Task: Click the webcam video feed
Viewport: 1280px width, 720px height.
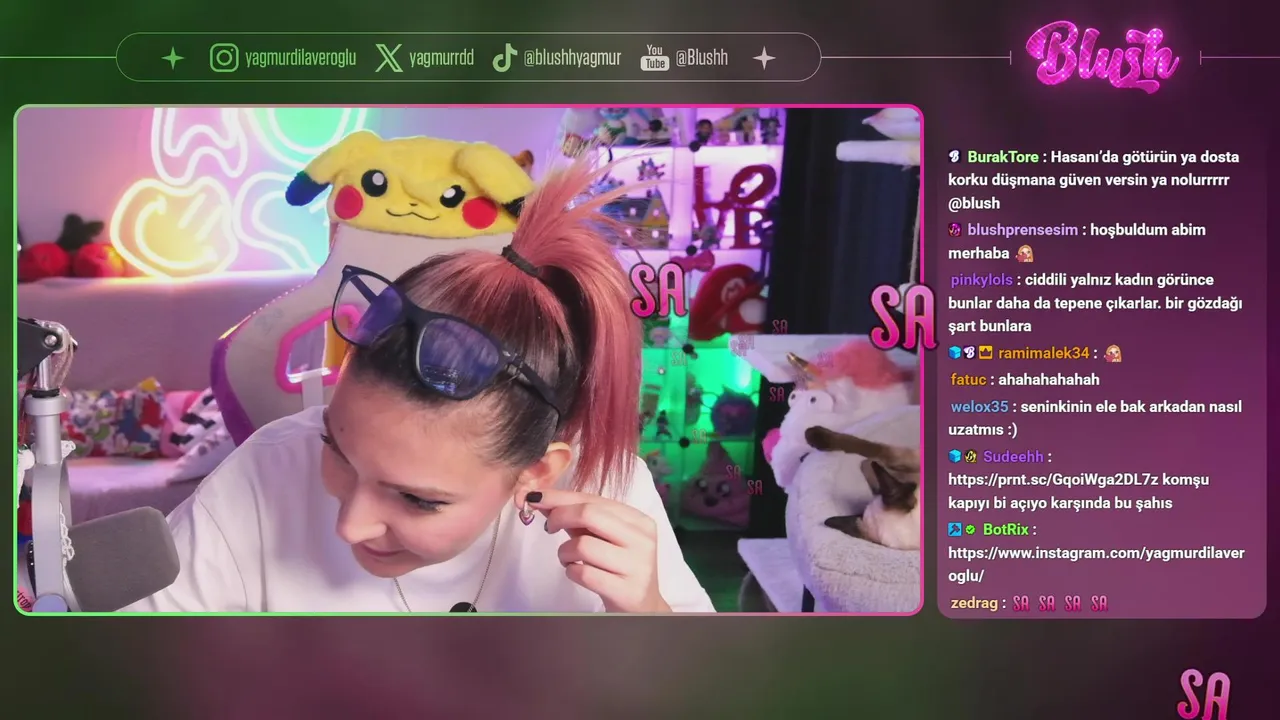Action: pyautogui.click(x=469, y=360)
